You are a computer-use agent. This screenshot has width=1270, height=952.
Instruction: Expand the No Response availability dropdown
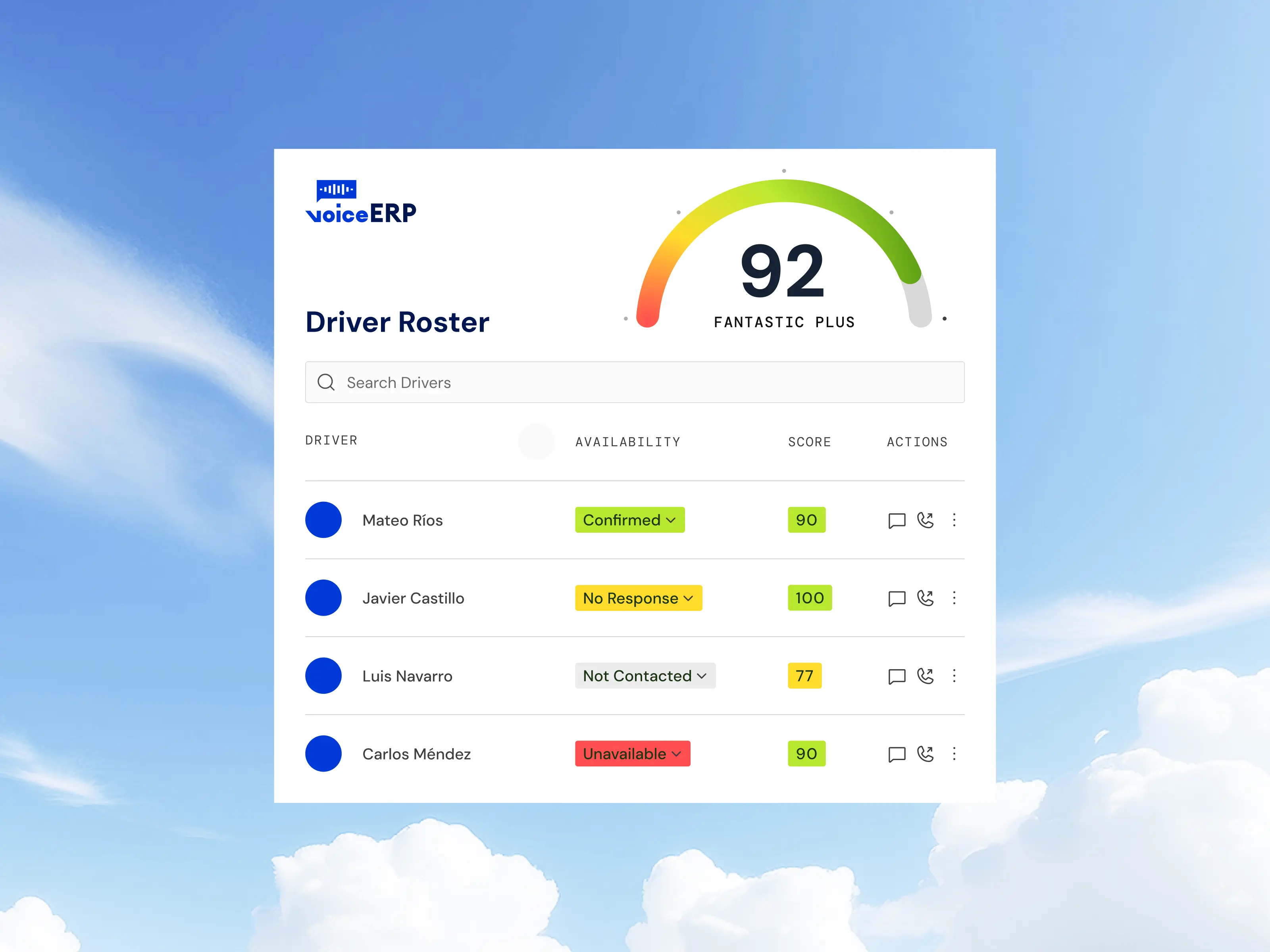coord(638,598)
